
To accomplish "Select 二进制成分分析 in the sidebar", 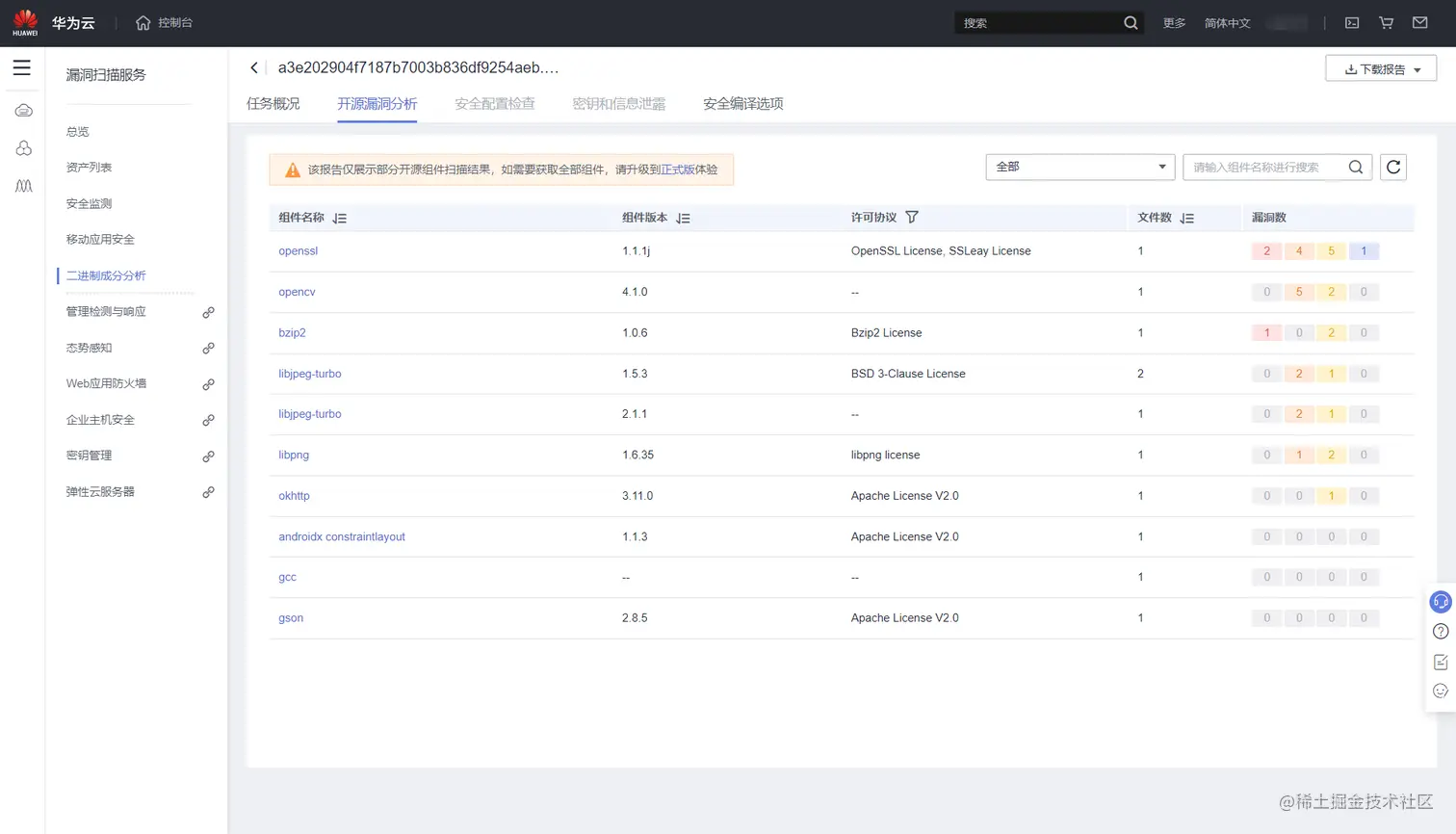I will coord(106,275).
